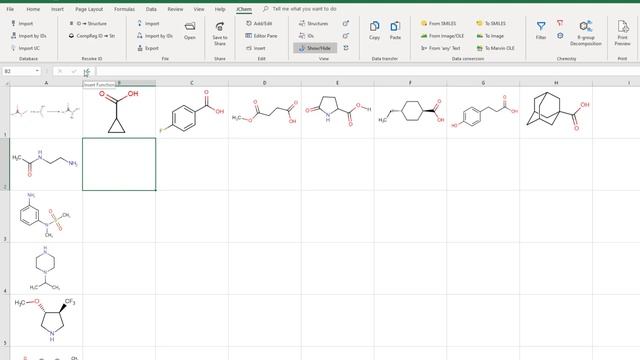Image resolution: width=640 pixels, height=360 pixels.
Task: Select the pyrrolidinone acid structure in E1
Action: [x=338, y=110]
